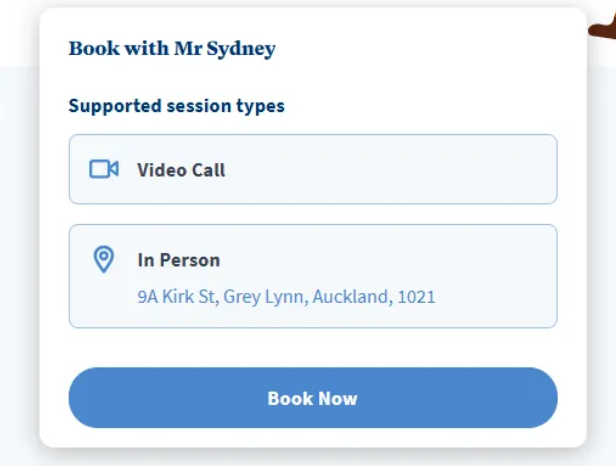Click the "In Person" text label

tap(178, 260)
